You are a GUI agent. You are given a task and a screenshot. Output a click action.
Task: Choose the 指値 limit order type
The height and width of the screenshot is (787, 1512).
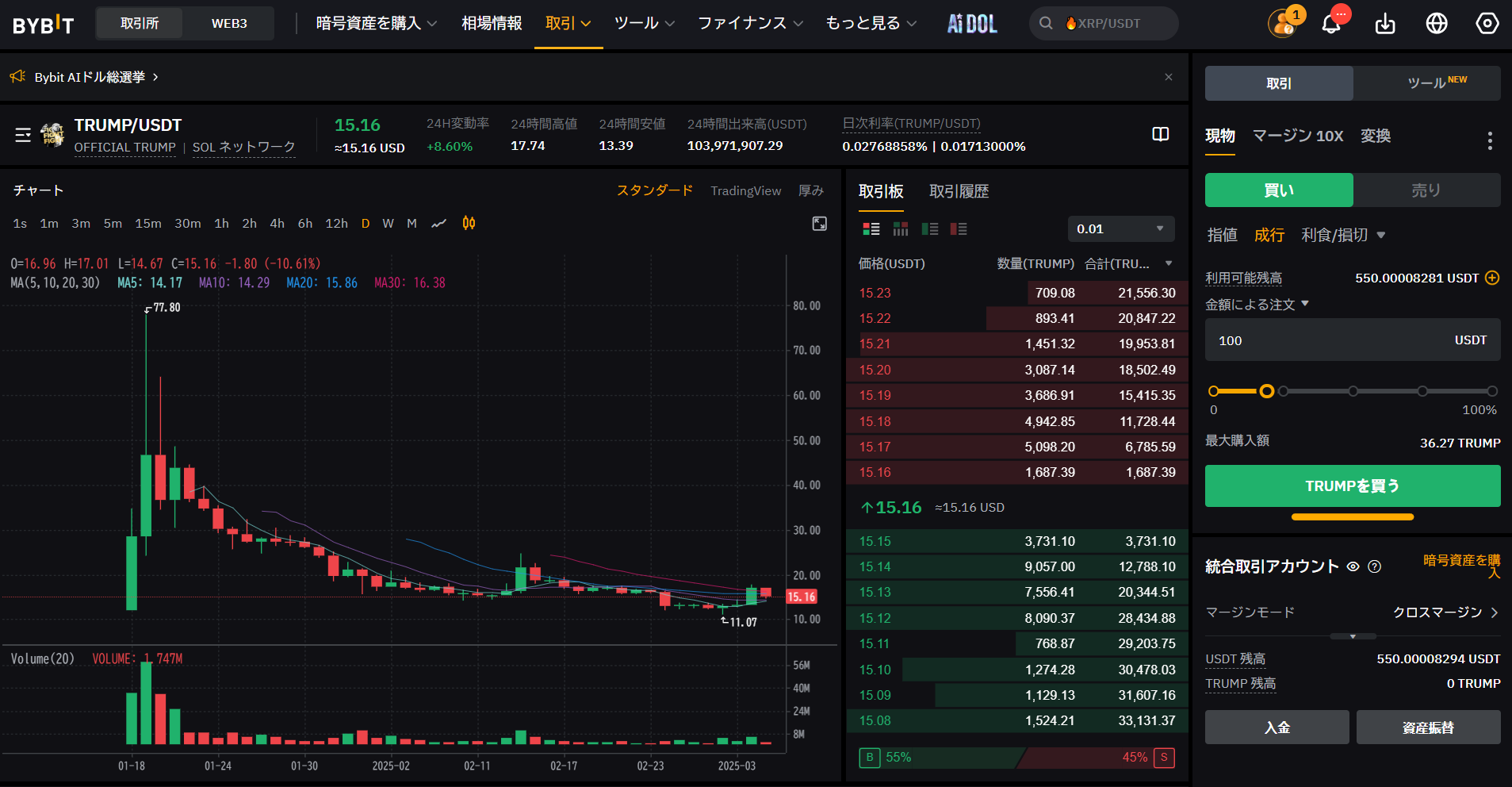tap(1222, 235)
